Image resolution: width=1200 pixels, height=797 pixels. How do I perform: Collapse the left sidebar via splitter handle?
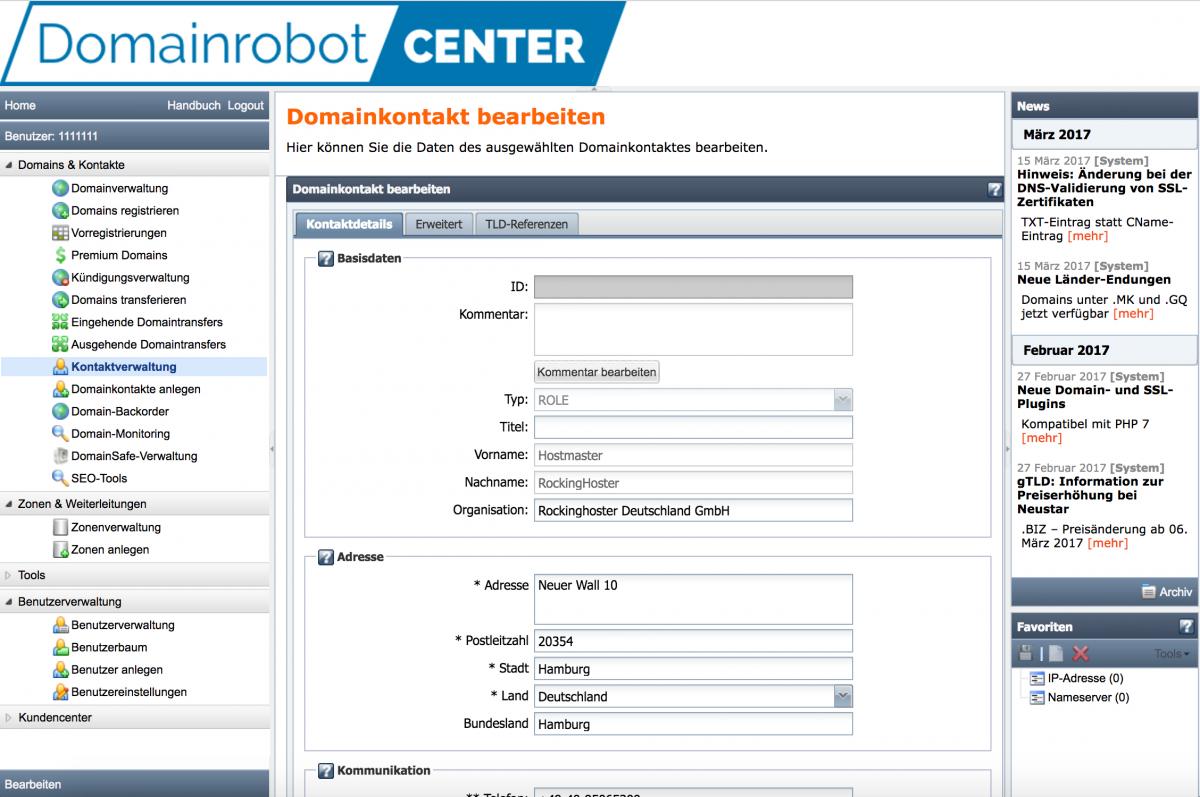coord(272,451)
